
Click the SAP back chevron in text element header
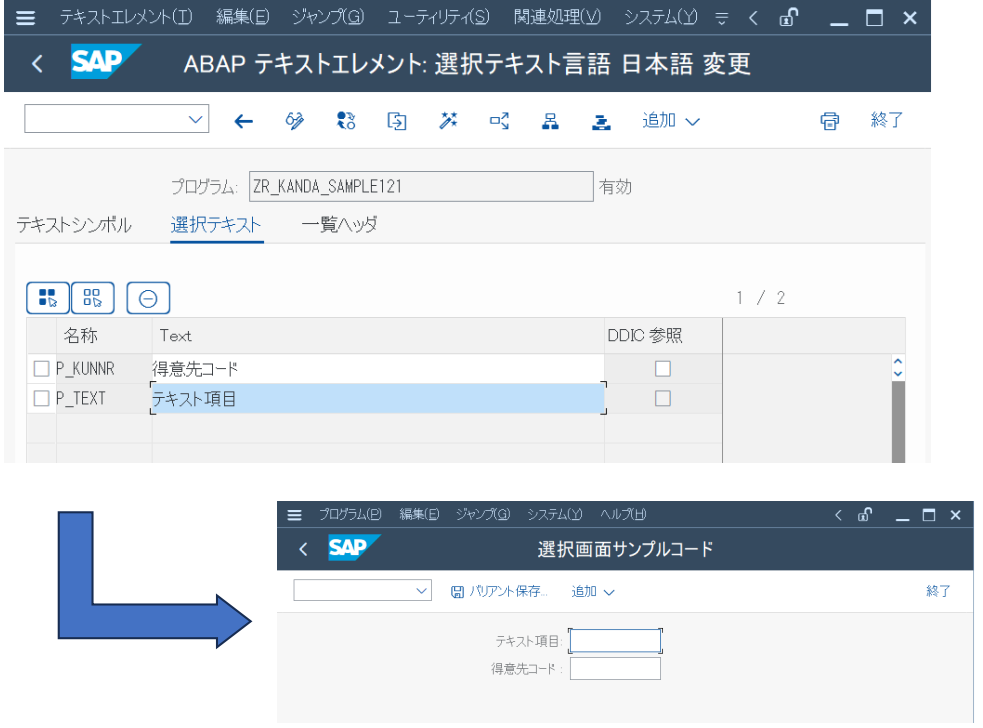[x=38, y=63]
